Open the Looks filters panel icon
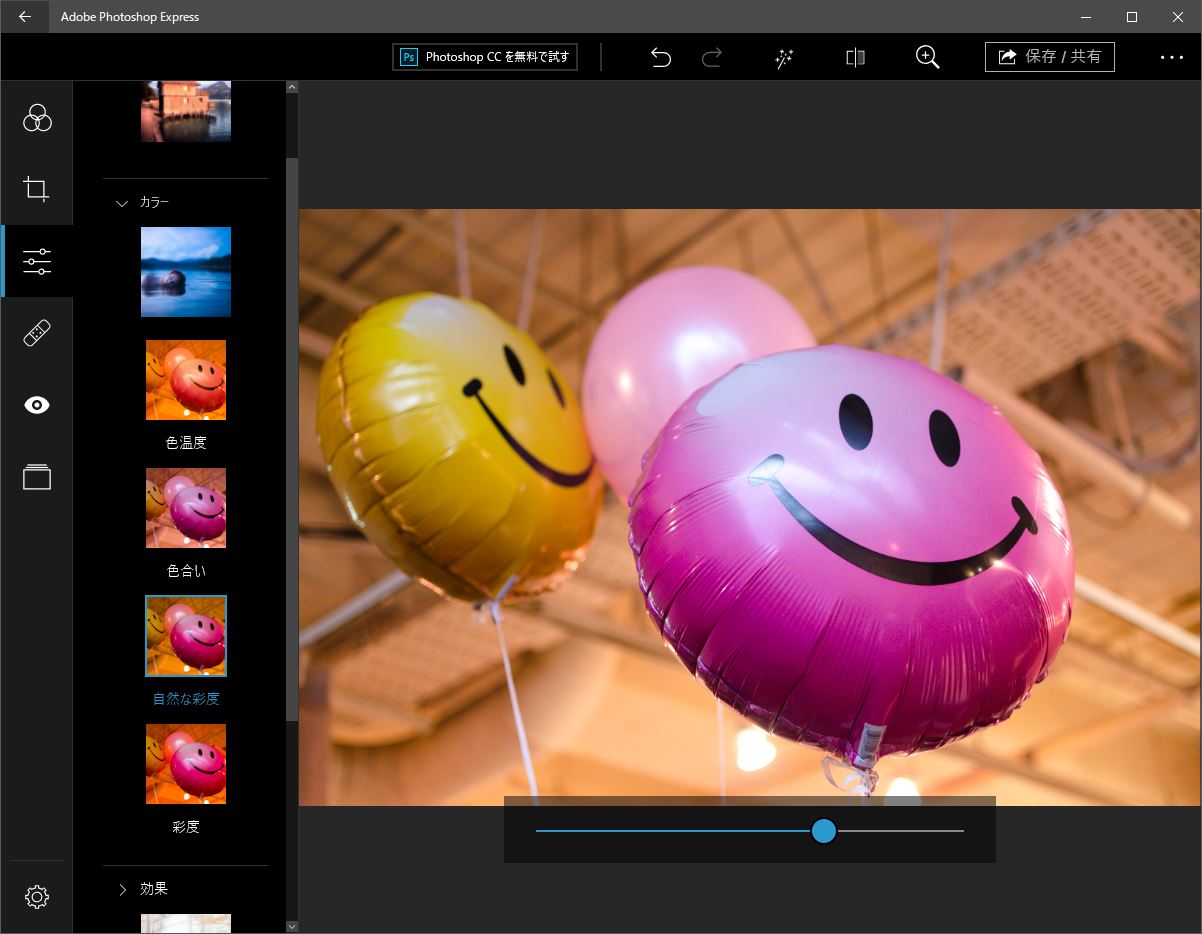 [37, 118]
